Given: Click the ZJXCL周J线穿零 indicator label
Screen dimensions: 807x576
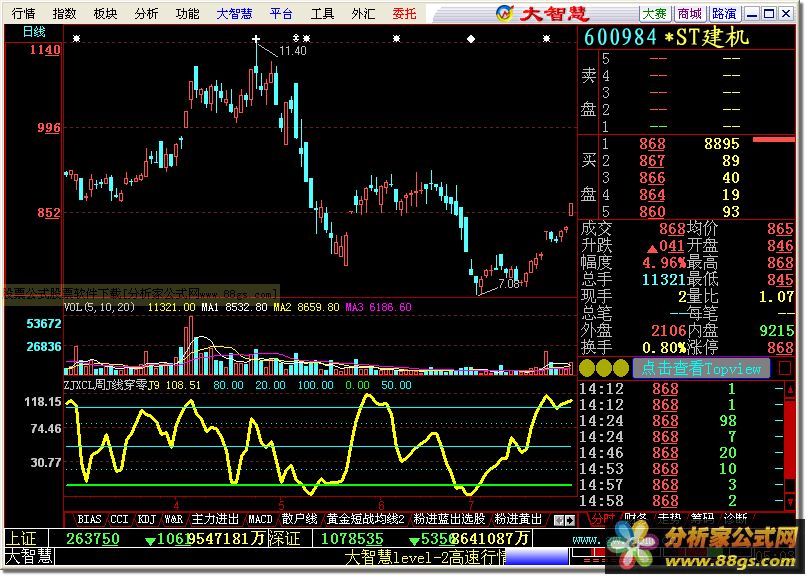Looking at the screenshot, I should pyautogui.click(x=105, y=385).
